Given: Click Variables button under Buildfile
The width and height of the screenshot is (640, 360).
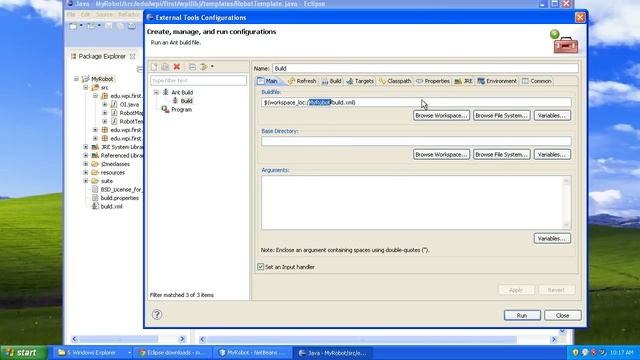Looking at the screenshot, I should pos(552,116).
